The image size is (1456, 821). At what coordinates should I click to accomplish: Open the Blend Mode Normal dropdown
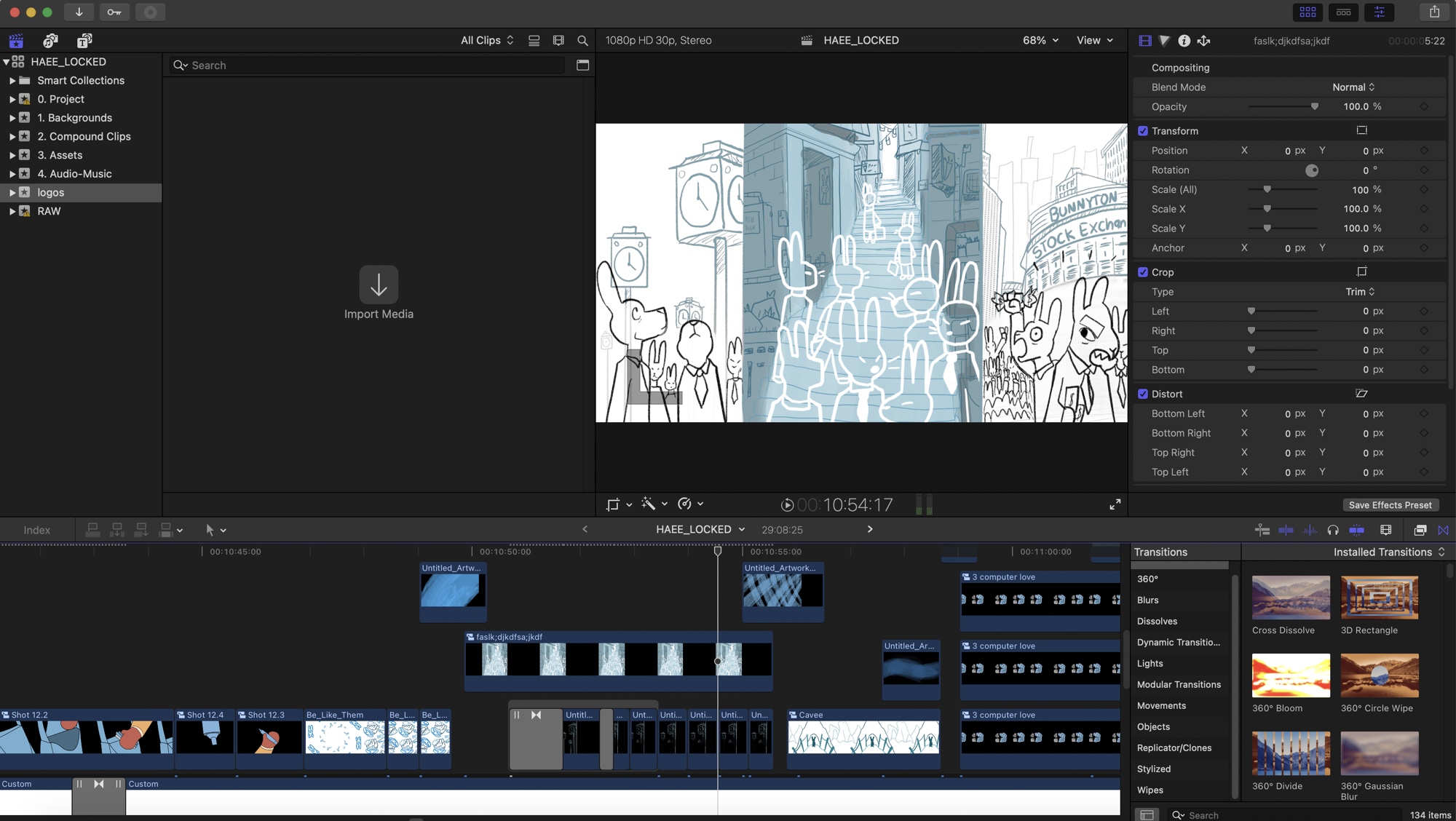point(1353,87)
